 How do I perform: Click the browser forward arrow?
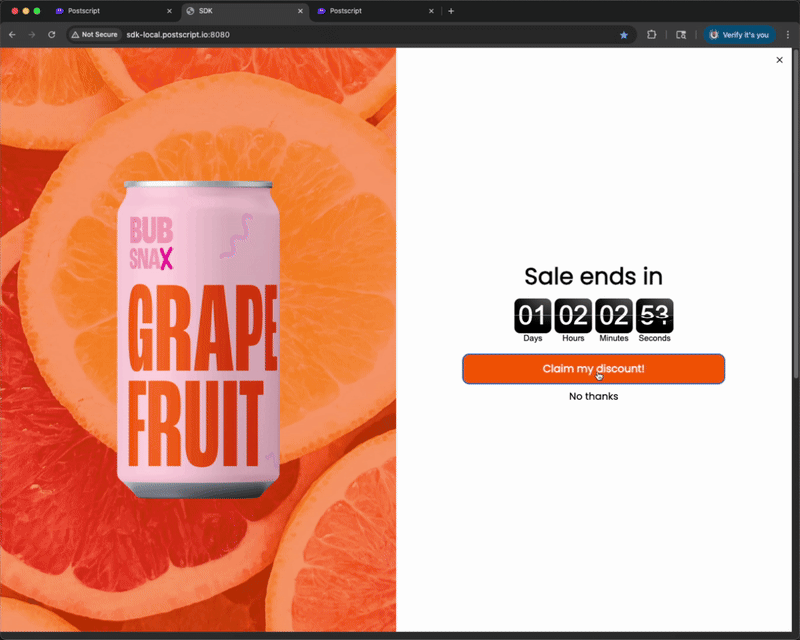tap(32, 35)
